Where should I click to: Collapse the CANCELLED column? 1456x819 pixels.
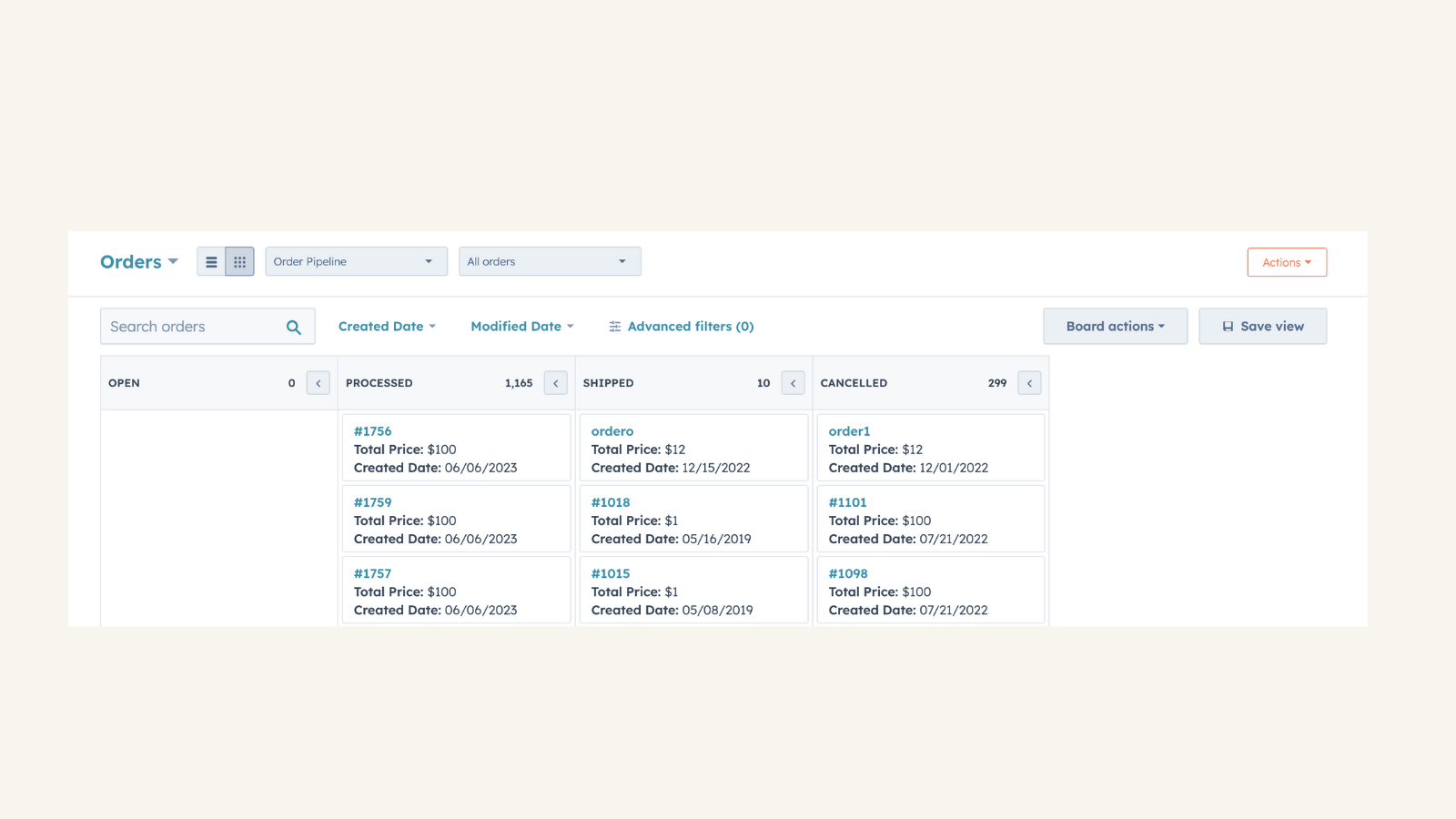click(1029, 382)
